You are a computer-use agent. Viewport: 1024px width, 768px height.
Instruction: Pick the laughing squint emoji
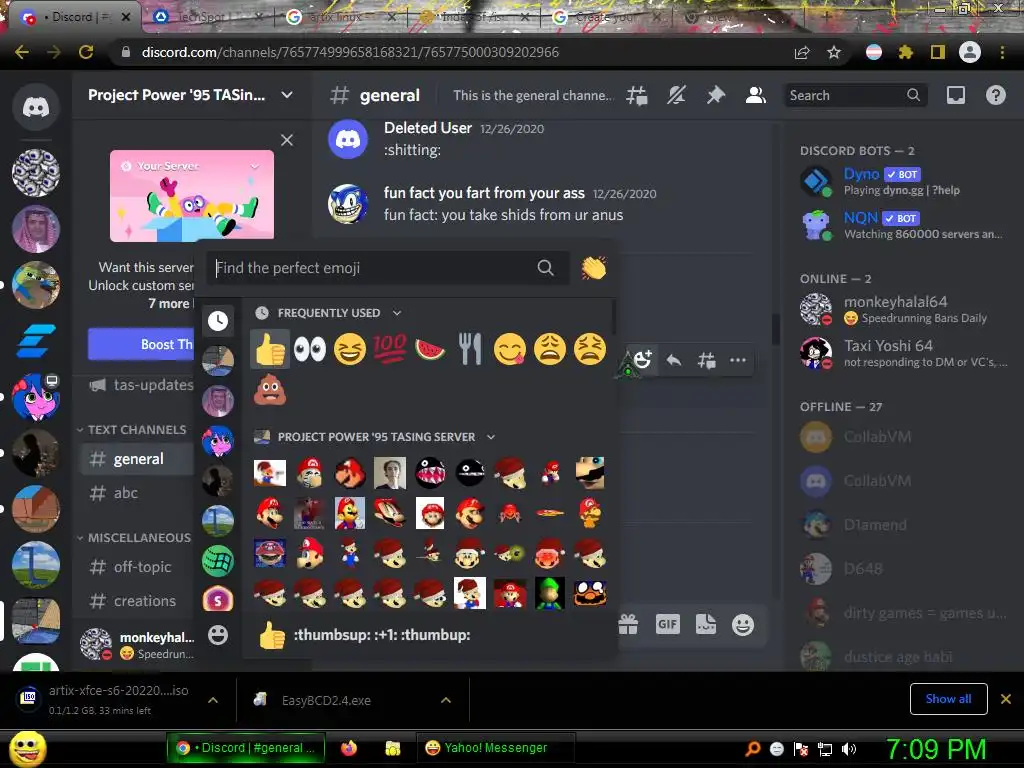pyautogui.click(x=350, y=349)
